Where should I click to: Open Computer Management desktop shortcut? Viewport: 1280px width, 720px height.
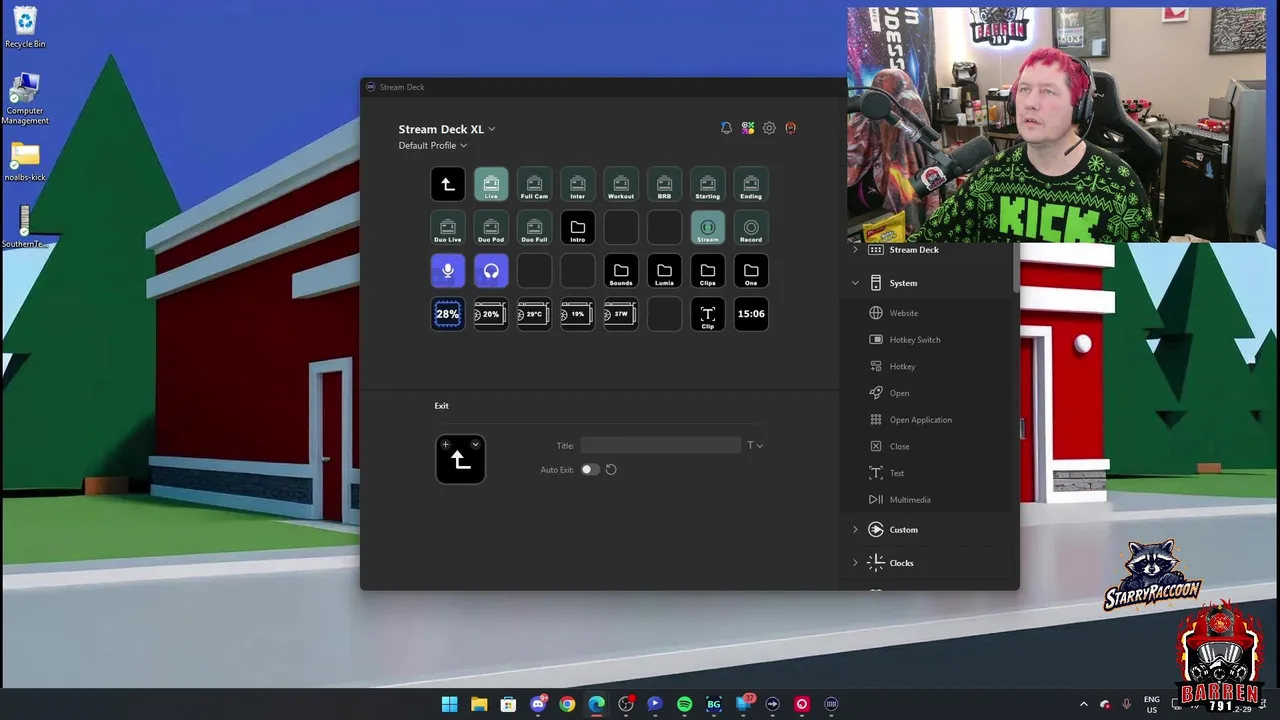[x=25, y=98]
